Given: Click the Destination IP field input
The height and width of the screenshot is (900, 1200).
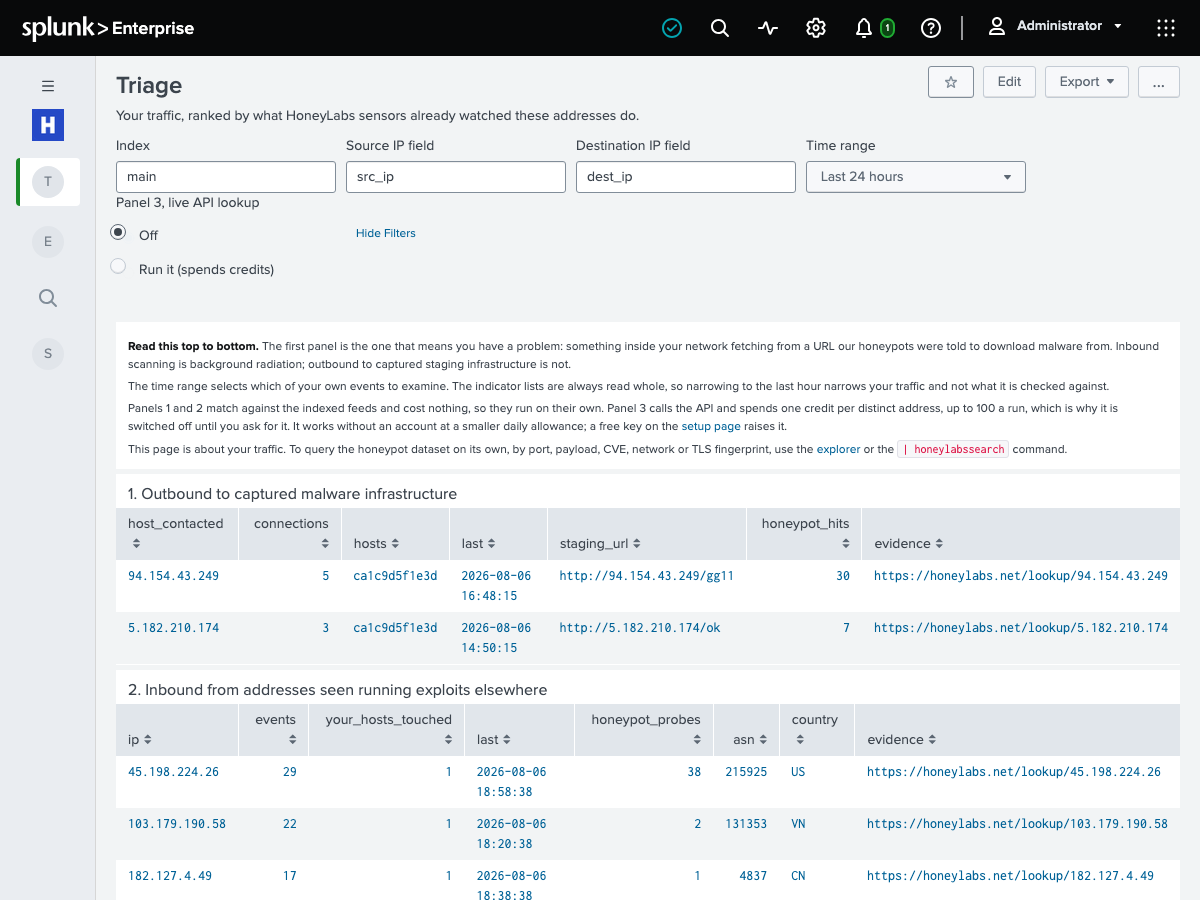Looking at the screenshot, I should pos(686,177).
